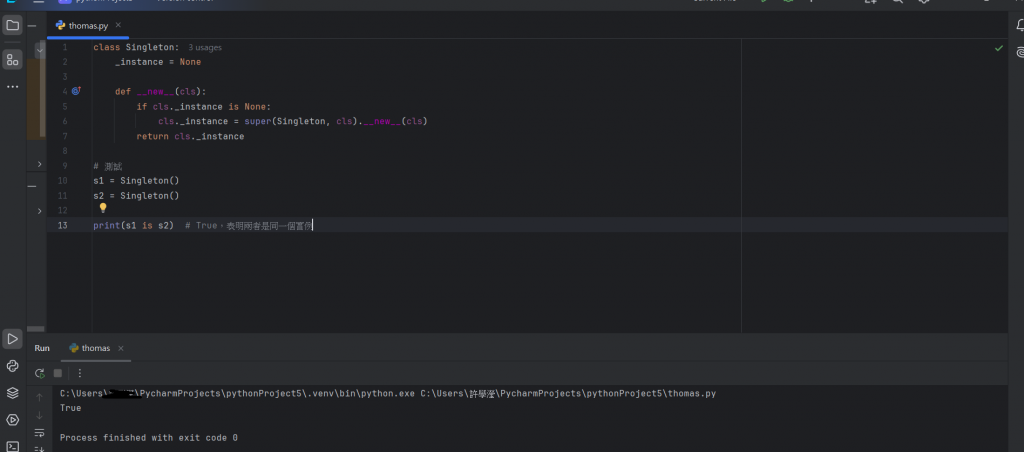Click the yellow lightbulb intention icon
1024x452 pixels.
click(103, 208)
